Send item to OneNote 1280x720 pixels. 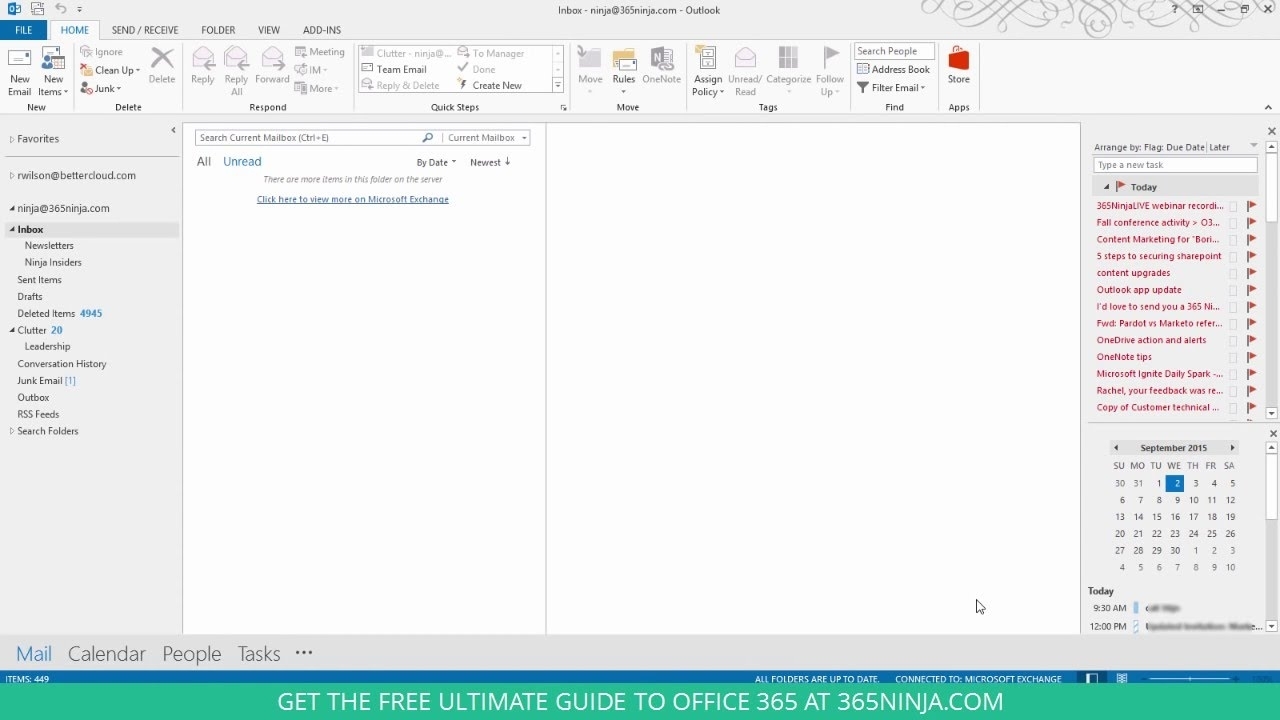pos(661,66)
